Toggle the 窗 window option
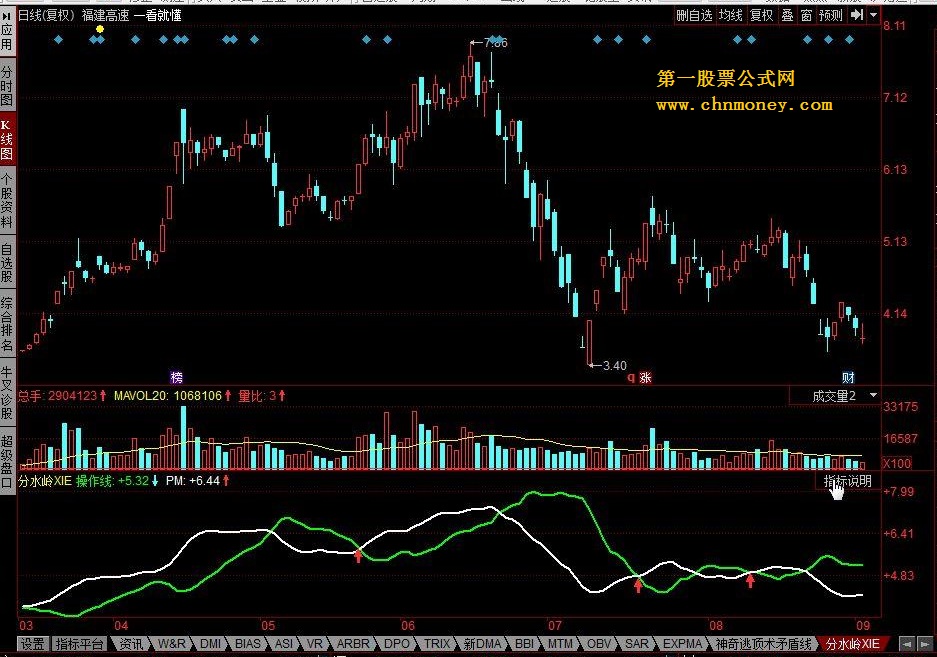Screen dimensions: 937x657 pos(807,15)
